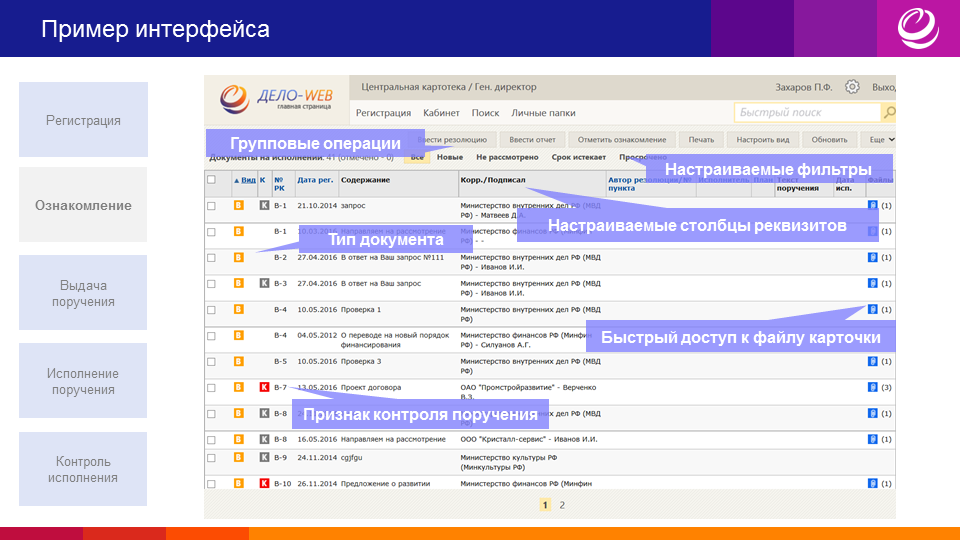Click the magnifier icon beside quick search
Viewport: 960px width, 540px height.
[889, 112]
